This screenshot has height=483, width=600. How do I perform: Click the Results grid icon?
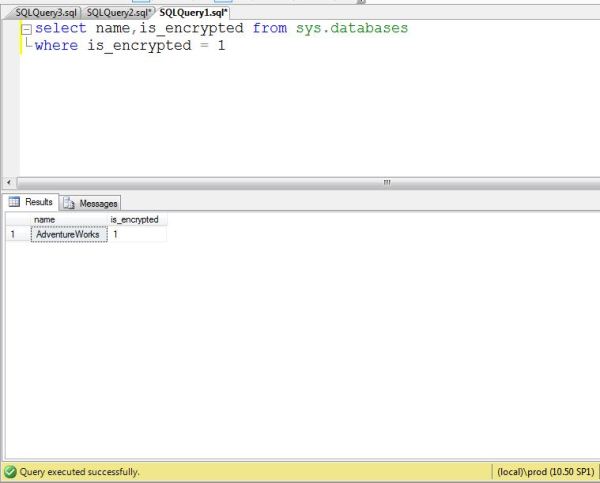click(x=15, y=202)
